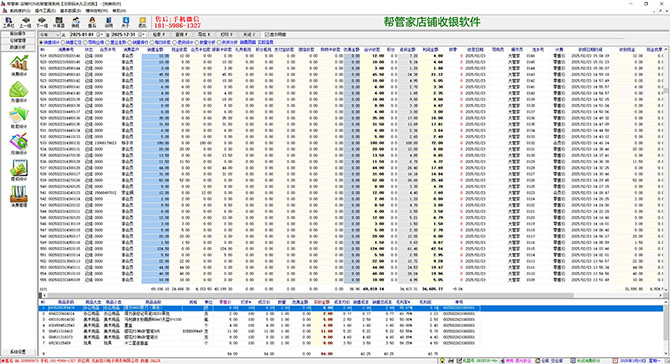The image size is (670, 364).
Task: Click the lightbulb icon in status bar
Action: click(x=442, y=361)
